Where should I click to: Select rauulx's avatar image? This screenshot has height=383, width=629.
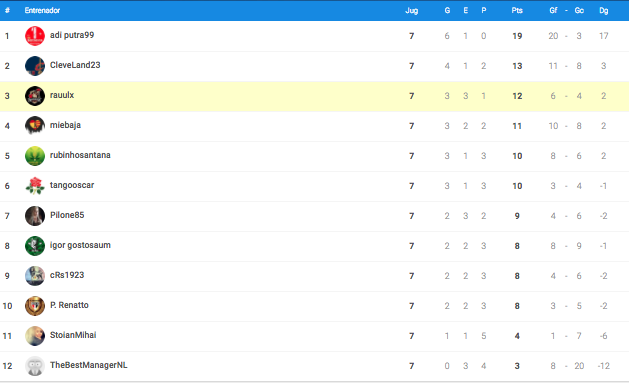pos(35,96)
